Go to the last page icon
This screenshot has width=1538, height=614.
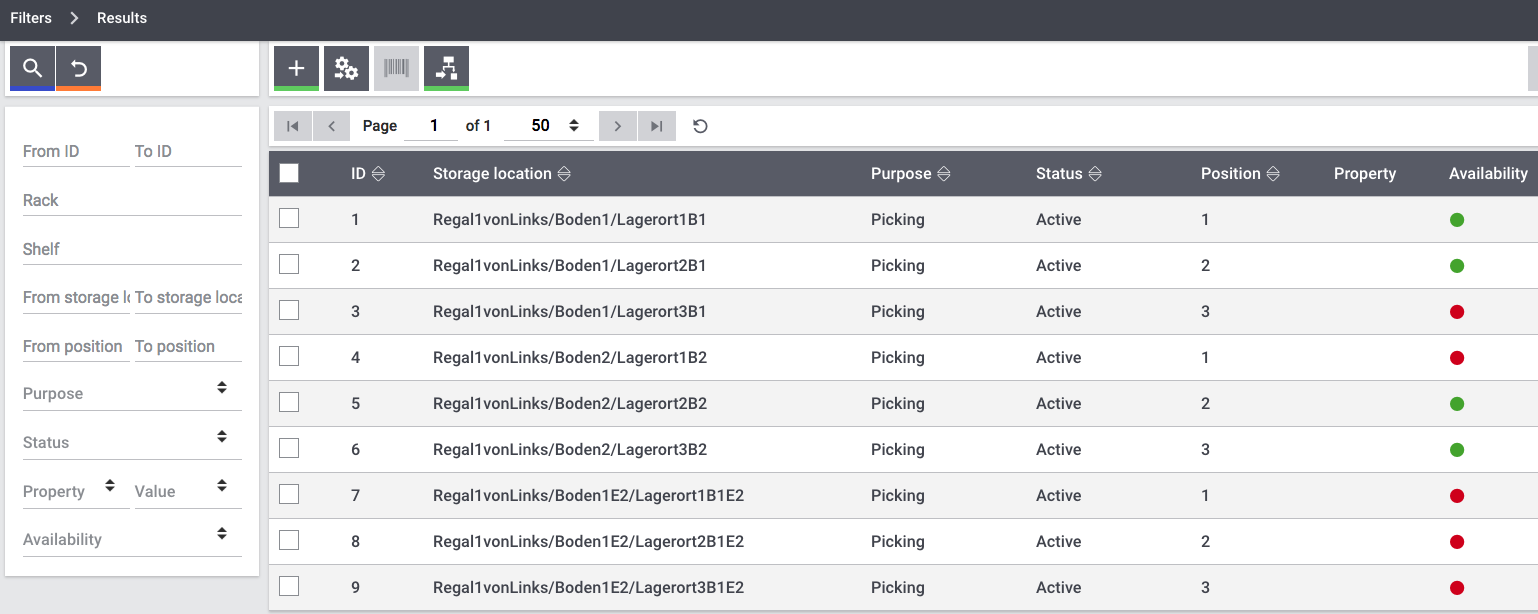(656, 126)
